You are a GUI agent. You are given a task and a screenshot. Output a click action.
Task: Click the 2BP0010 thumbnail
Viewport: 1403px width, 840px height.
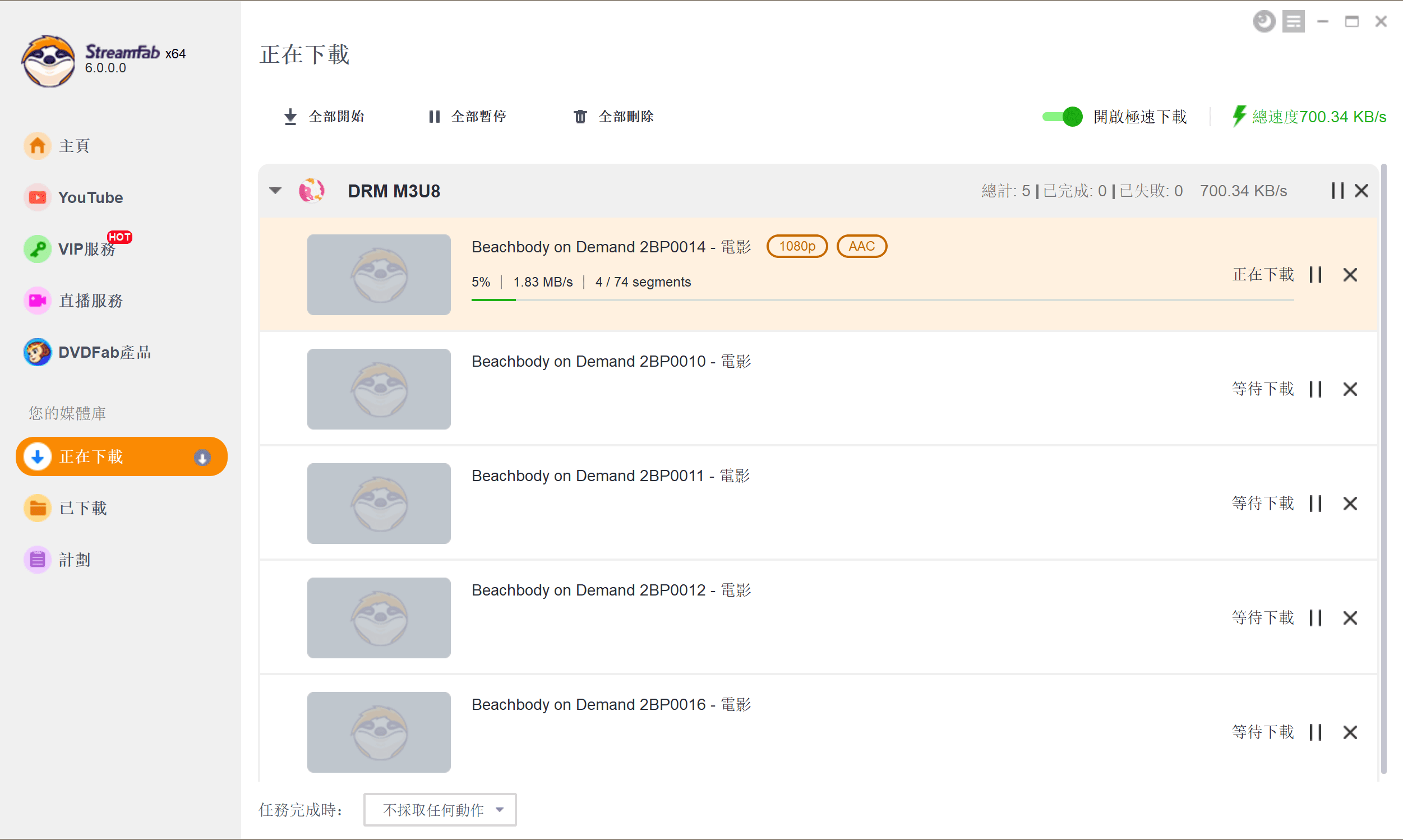coord(379,389)
